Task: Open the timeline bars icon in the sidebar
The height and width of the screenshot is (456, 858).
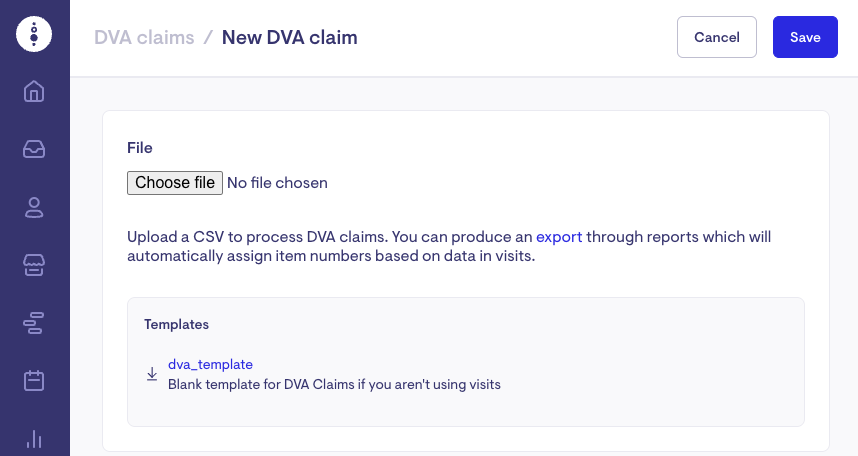Action: 34,323
